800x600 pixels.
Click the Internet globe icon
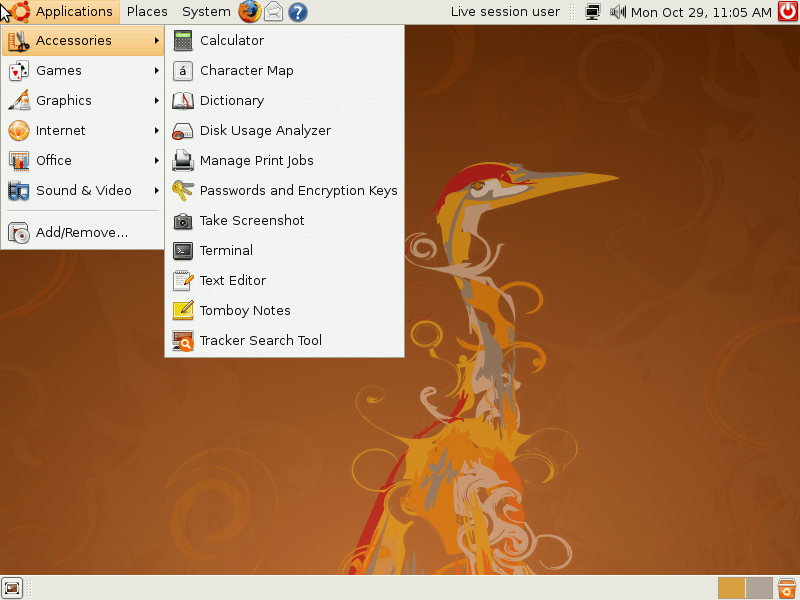[x=18, y=131]
